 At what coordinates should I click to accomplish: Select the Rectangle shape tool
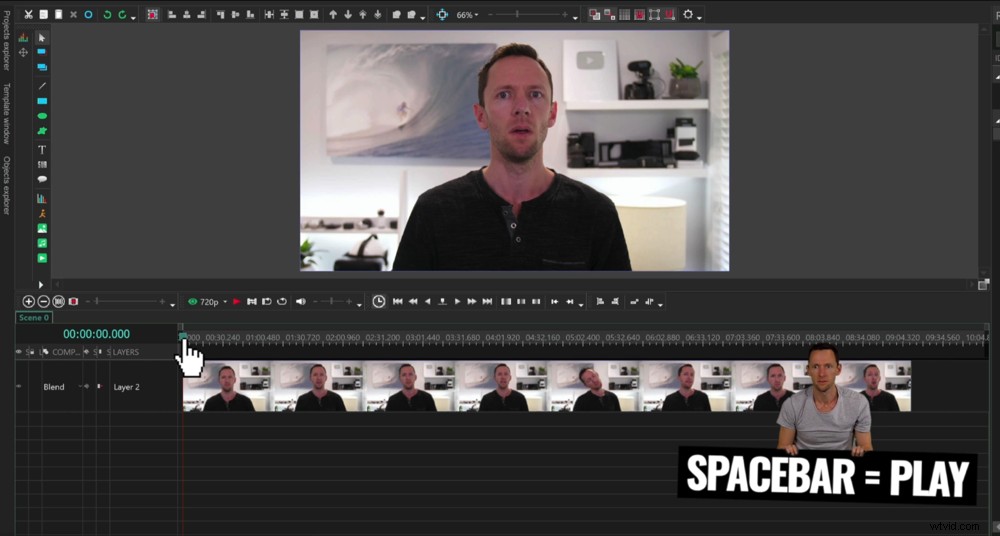coord(42,101)
